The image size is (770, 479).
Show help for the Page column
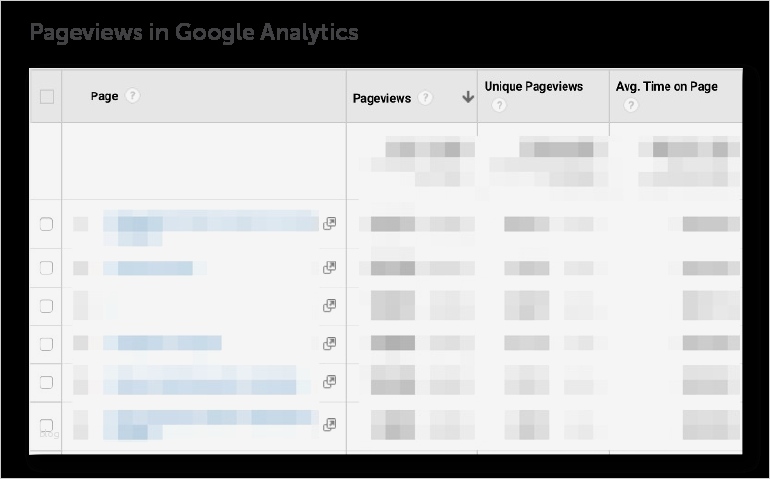(133, 96)
